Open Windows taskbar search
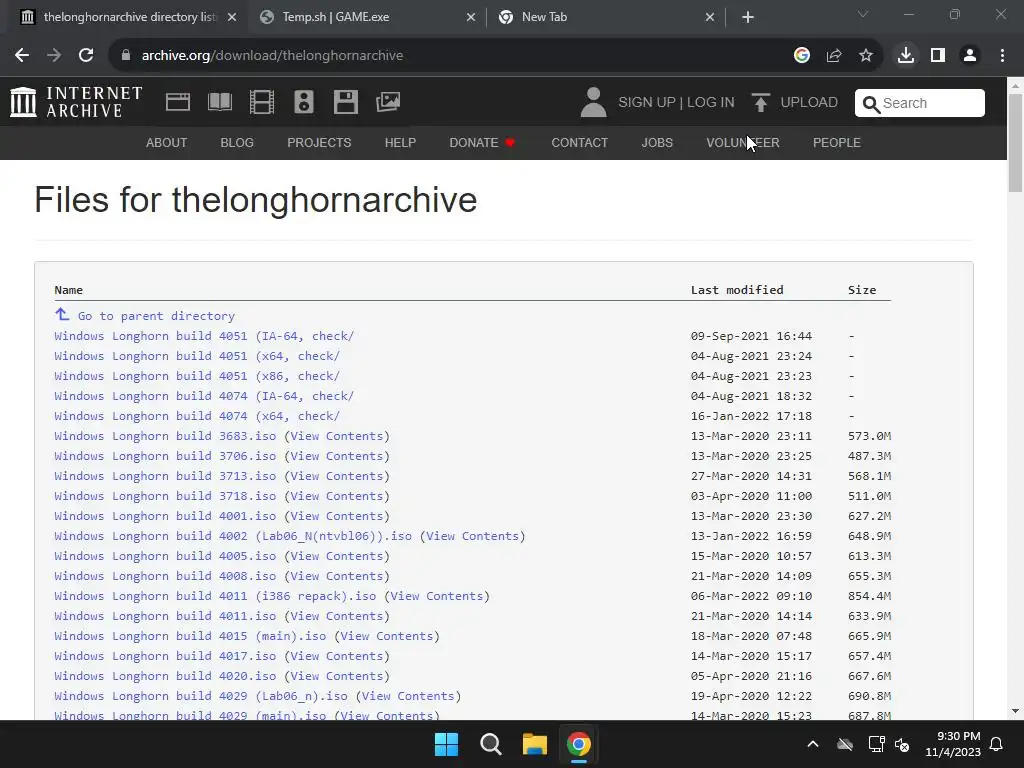 click(490, 744)
